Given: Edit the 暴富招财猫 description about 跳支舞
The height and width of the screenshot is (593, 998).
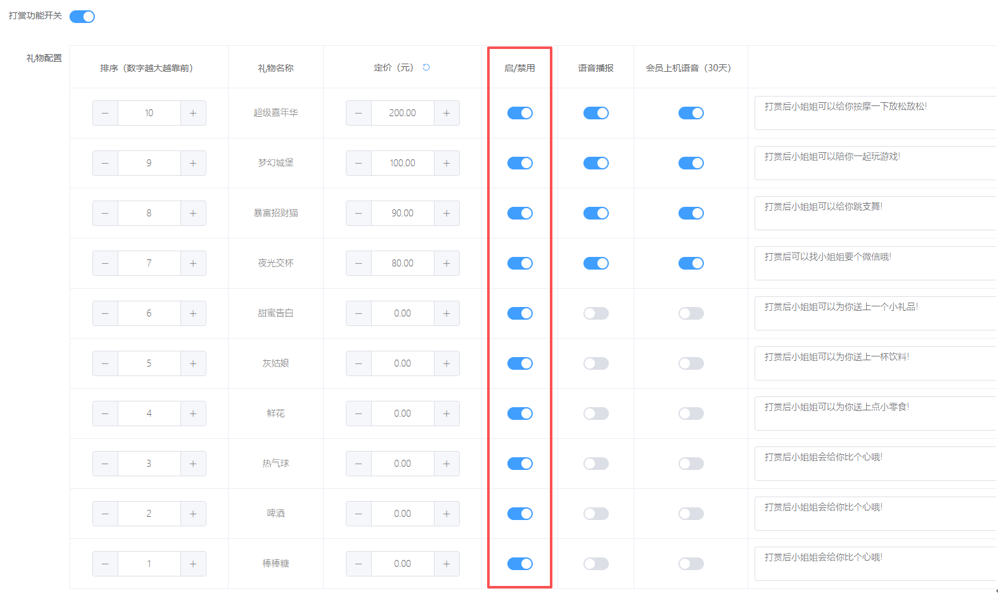Looking at the screenshot, I should tap(876, 213).
